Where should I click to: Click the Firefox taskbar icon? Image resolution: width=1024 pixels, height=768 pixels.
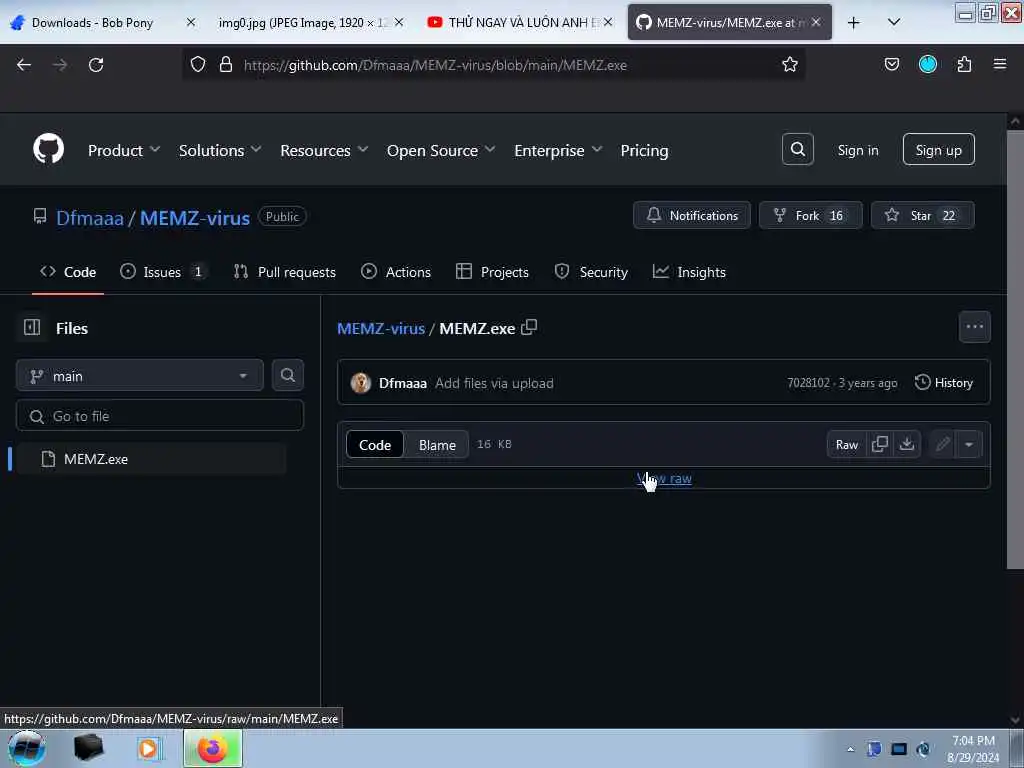click(x=212, y=748)
